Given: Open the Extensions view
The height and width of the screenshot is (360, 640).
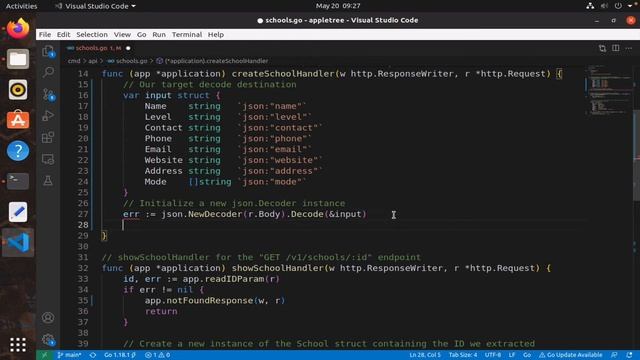Looking at the screenshot, I should (x=48, y=137).
